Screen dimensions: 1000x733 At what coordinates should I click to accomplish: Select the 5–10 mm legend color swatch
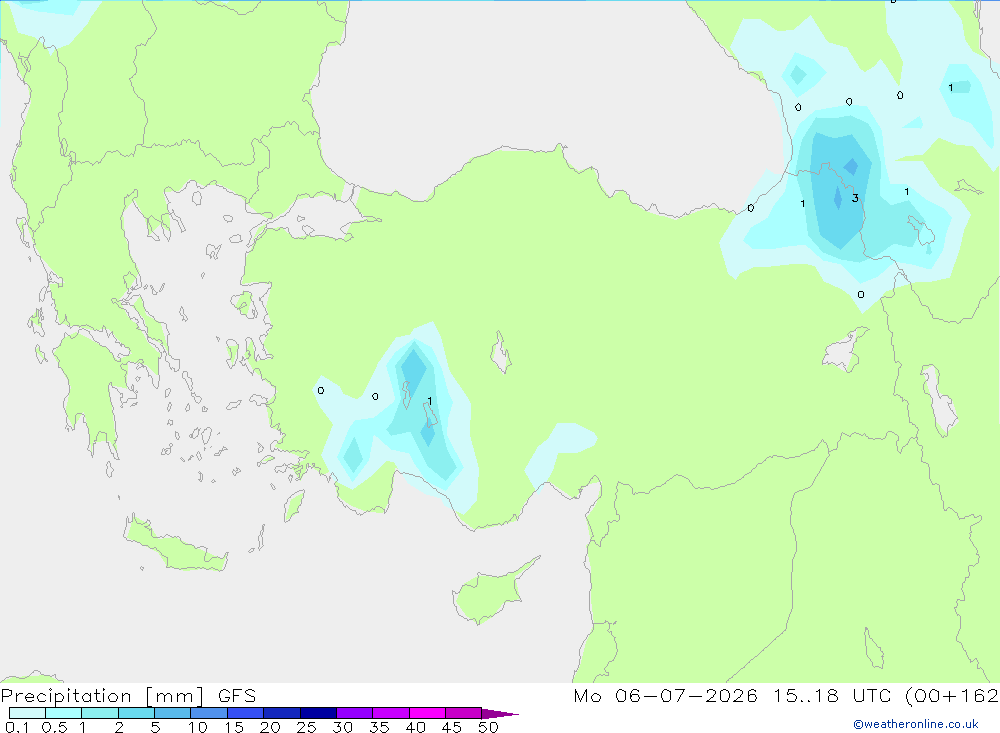173,713
